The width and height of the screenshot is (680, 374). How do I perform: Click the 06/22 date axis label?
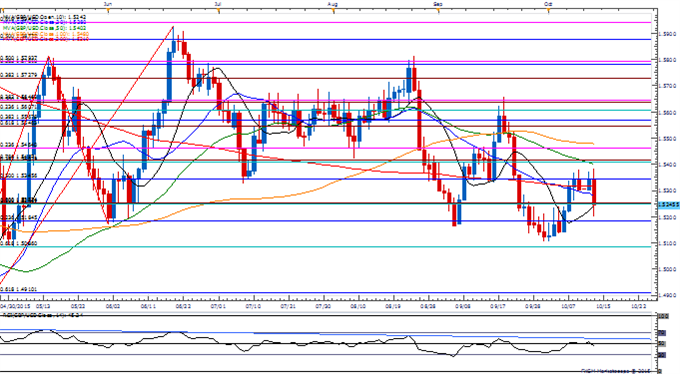tap(183, 306)
